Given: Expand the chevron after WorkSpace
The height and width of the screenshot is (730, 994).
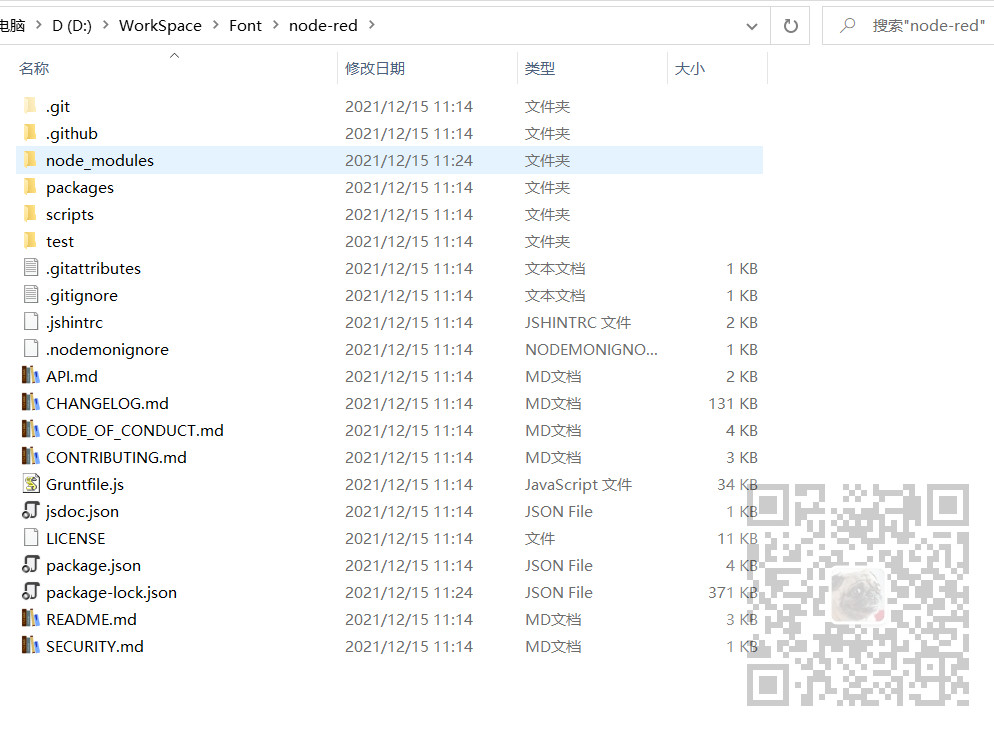Looking at the screenshot, I should point(216,25).
